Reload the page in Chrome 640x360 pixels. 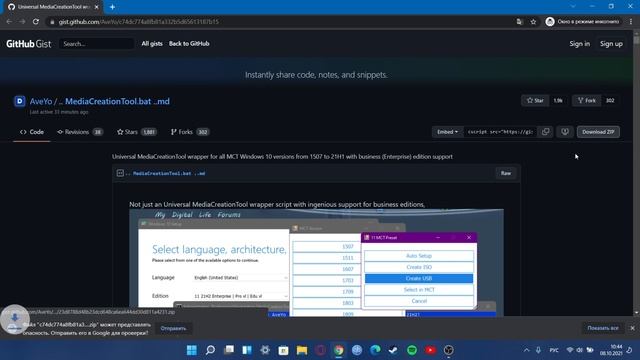pyautogui.click(x=36, y=22)
